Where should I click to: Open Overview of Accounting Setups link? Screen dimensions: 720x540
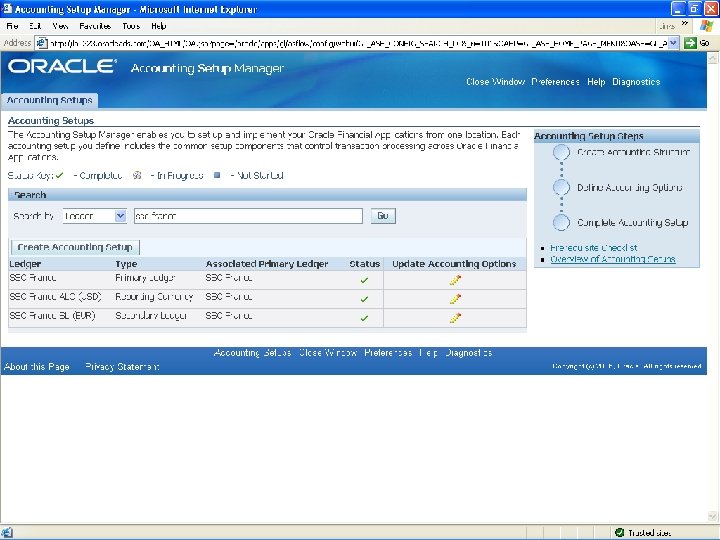(x=613, y=259)
